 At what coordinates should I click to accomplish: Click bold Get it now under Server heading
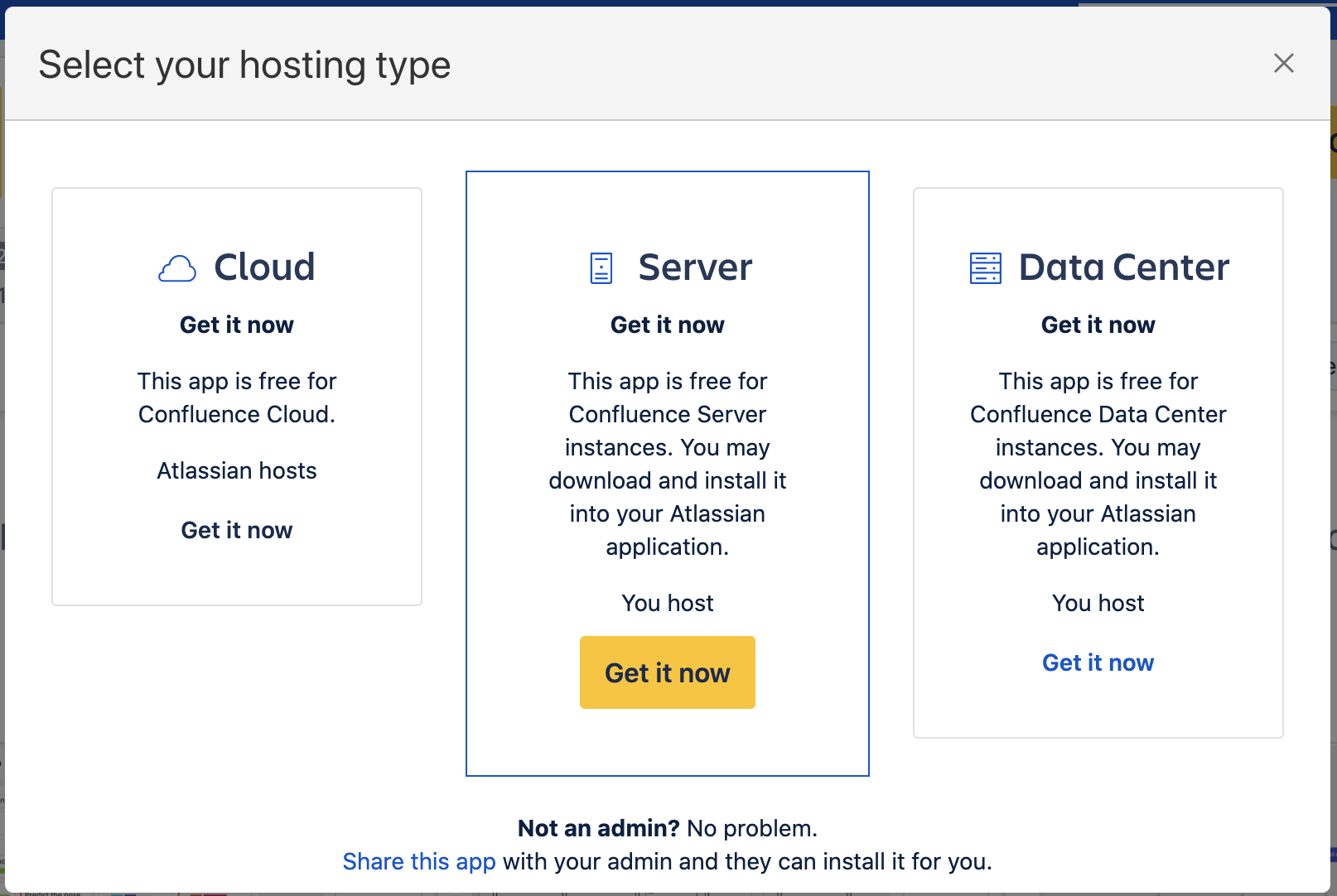coord(667,325)
